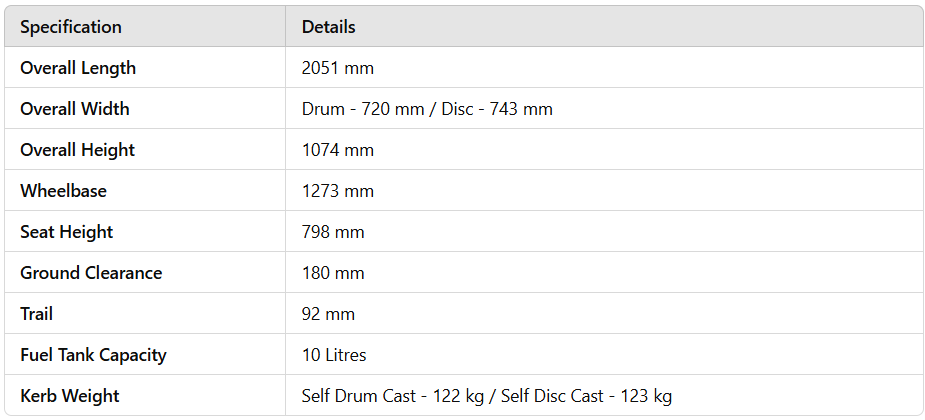Click the 1074 mm height value

point(338,150)
